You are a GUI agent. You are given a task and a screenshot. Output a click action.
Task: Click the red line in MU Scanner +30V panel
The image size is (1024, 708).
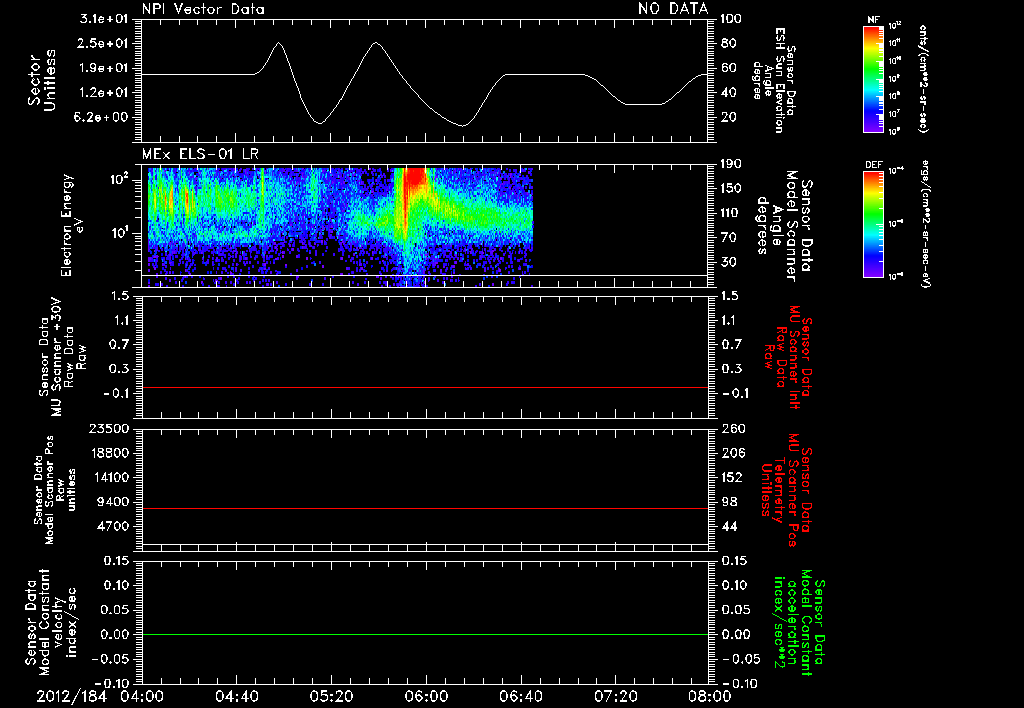(425, 387)
